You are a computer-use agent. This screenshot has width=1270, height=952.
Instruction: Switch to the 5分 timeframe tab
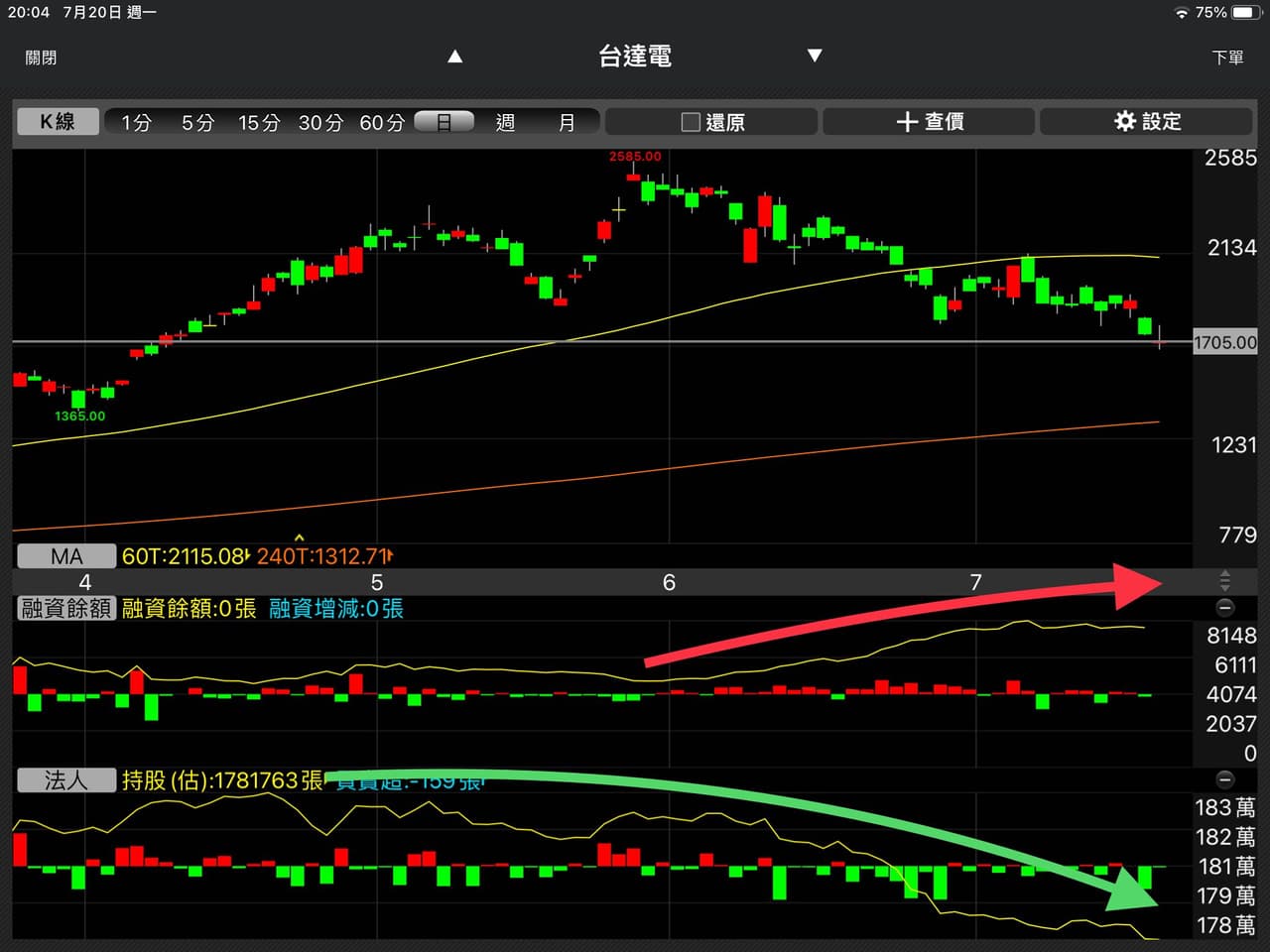[x=197, y=122]
